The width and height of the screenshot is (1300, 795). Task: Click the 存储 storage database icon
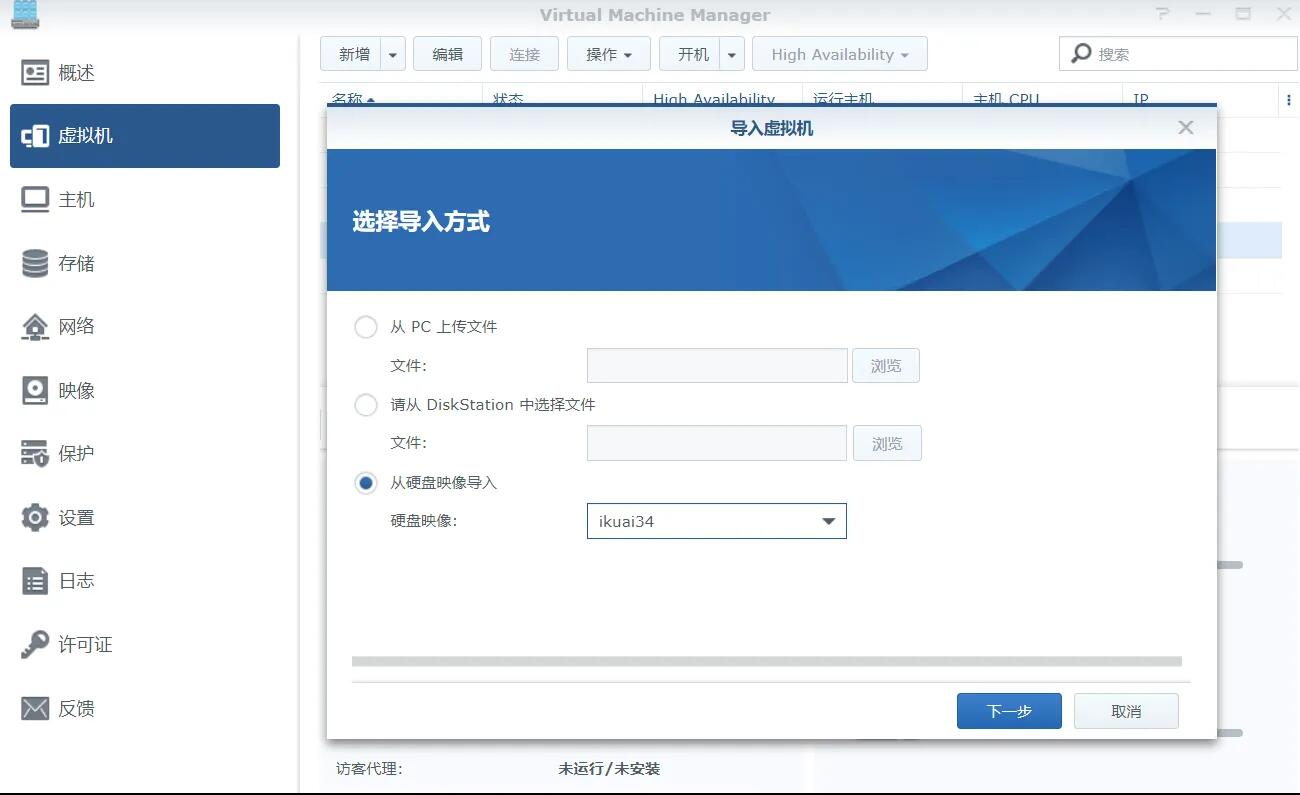[x=35, y=263]
